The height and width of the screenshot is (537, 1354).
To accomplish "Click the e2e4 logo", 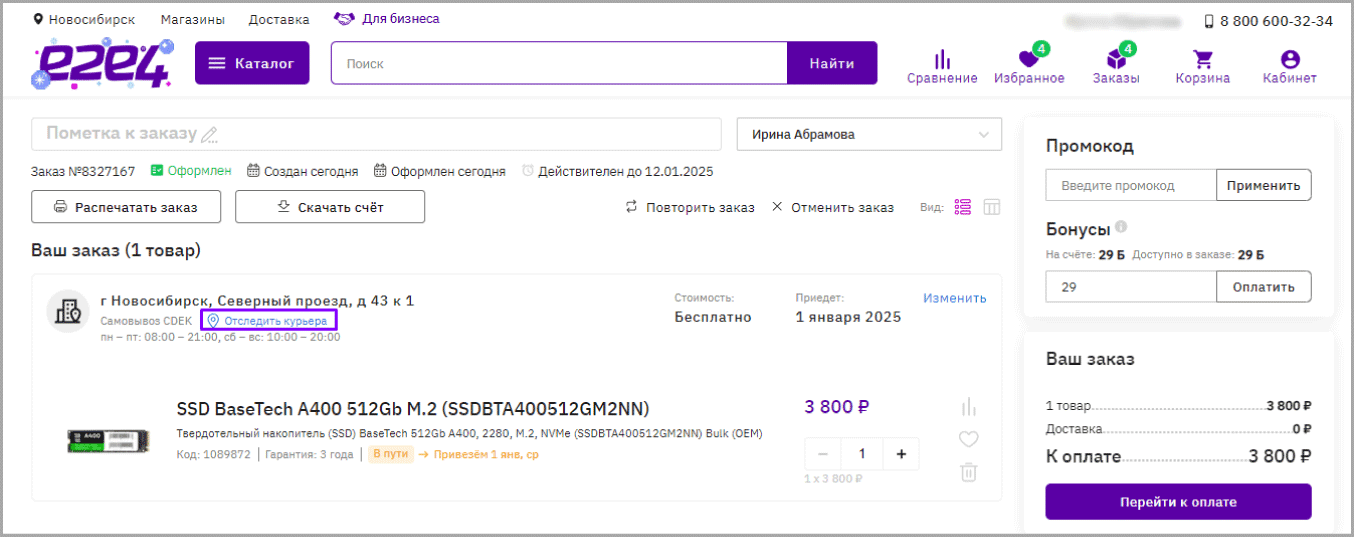I will coord(101,63).
